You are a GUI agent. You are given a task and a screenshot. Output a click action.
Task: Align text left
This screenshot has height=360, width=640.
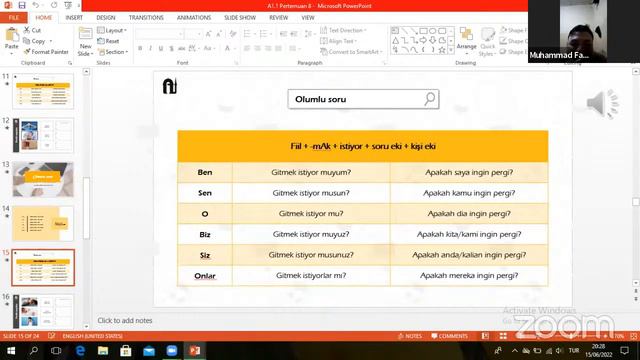click(247, 48)
